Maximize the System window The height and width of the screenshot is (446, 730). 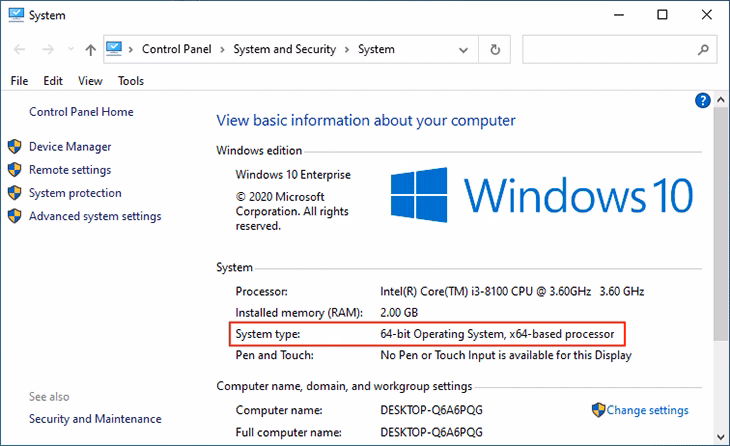[x=662, y=15]
